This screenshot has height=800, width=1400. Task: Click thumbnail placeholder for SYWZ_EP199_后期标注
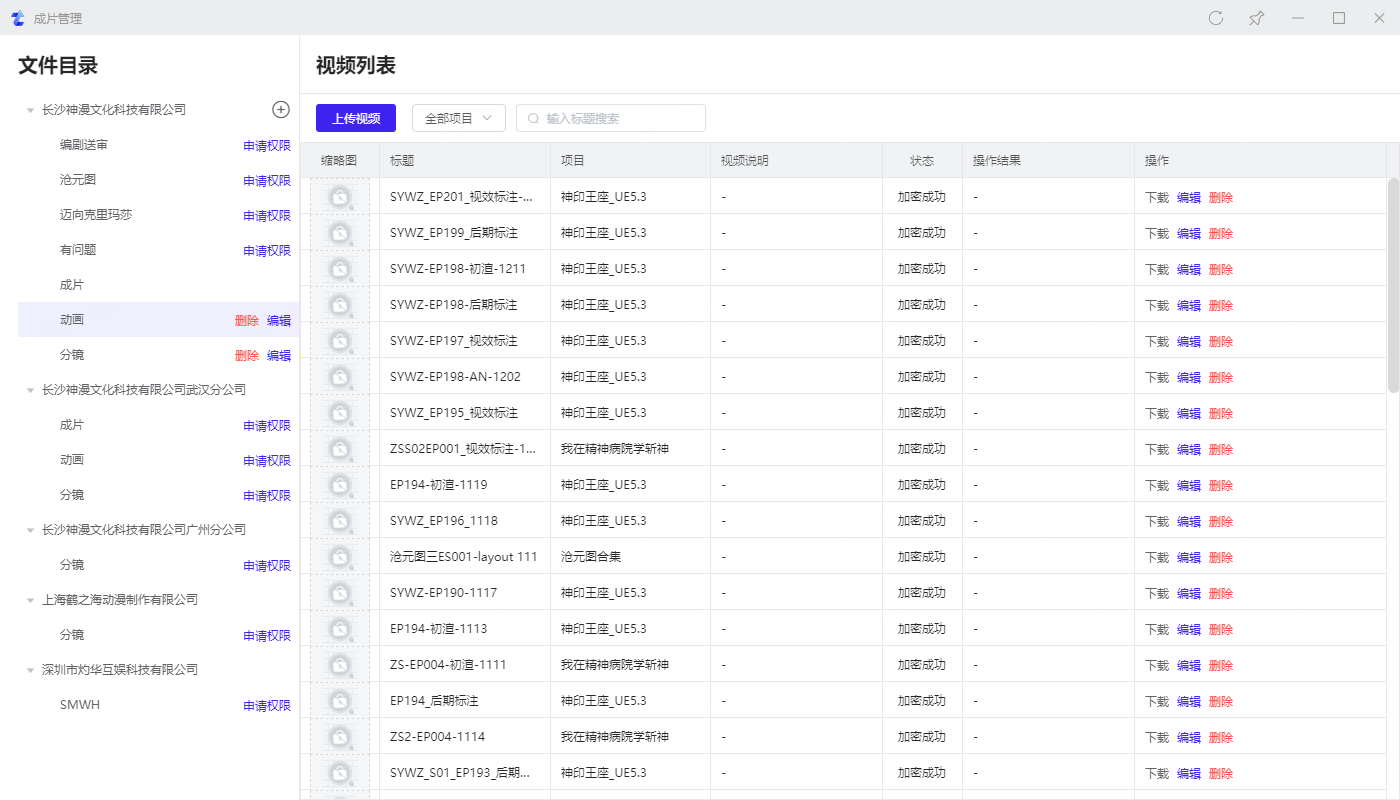[340, 232]
